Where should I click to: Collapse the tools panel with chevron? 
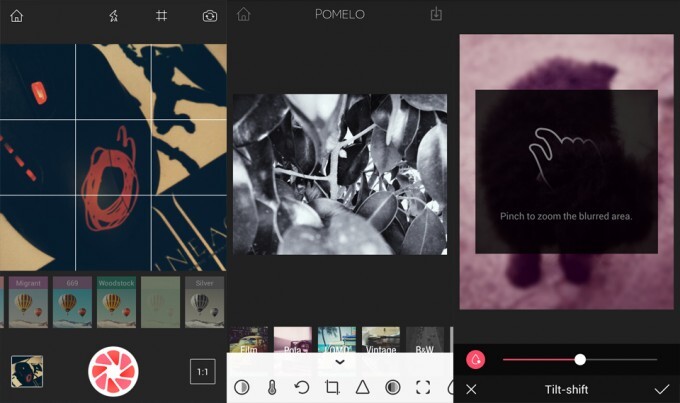pyautogui.click(x=340, y=362)
